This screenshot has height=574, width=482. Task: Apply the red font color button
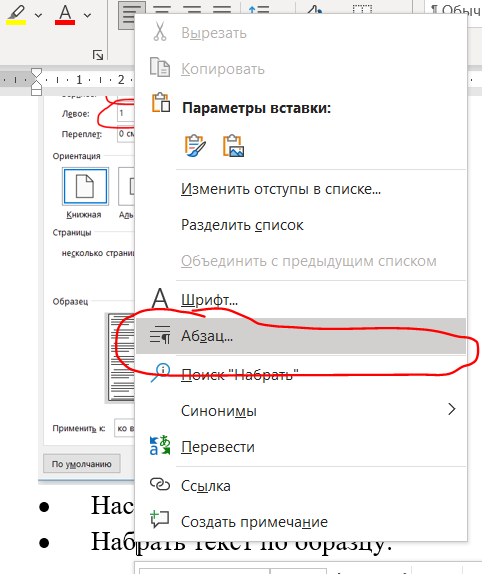click(x=65, y=15)
